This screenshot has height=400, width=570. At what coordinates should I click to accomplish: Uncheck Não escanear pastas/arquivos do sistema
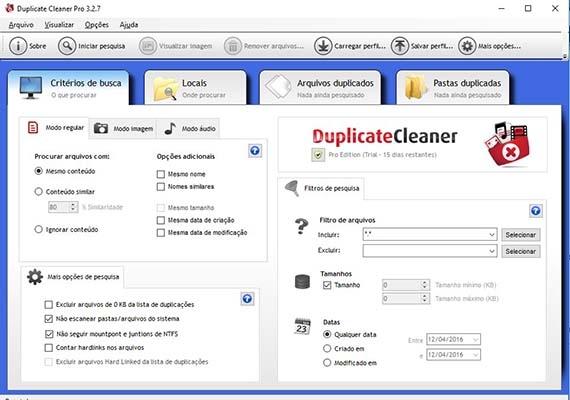pyautogui.click(x=48, y=319)
